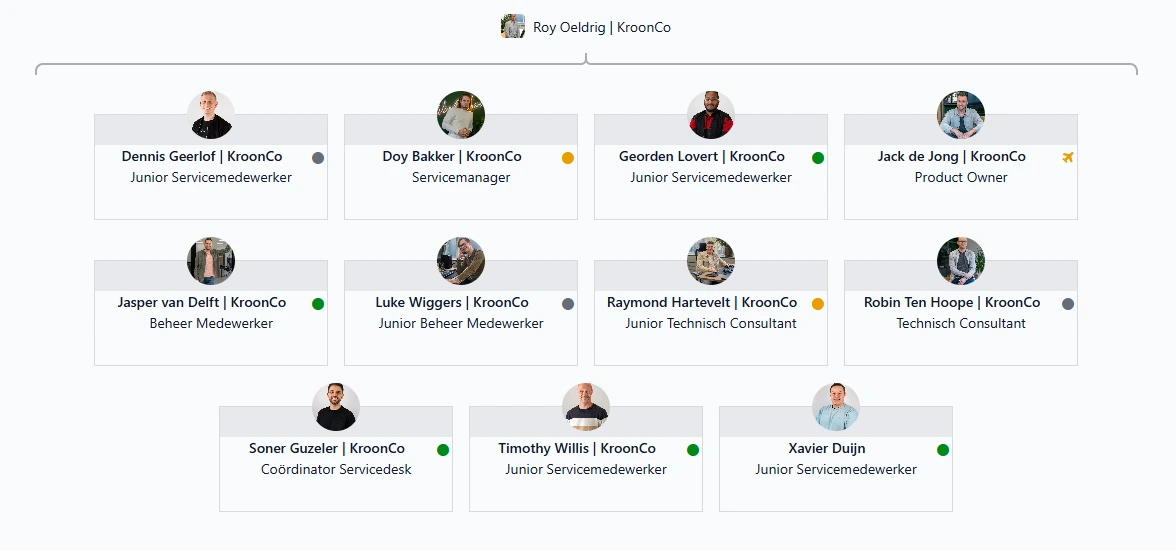The width and height of the screenshot is (1176, 551).
Task: Click Soner Guzeler's avatar photo
Action: (x=336, y=407)
